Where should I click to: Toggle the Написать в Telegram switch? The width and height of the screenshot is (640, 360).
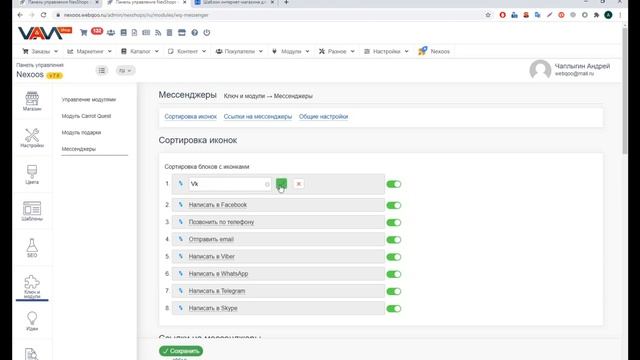coord(394,291)
